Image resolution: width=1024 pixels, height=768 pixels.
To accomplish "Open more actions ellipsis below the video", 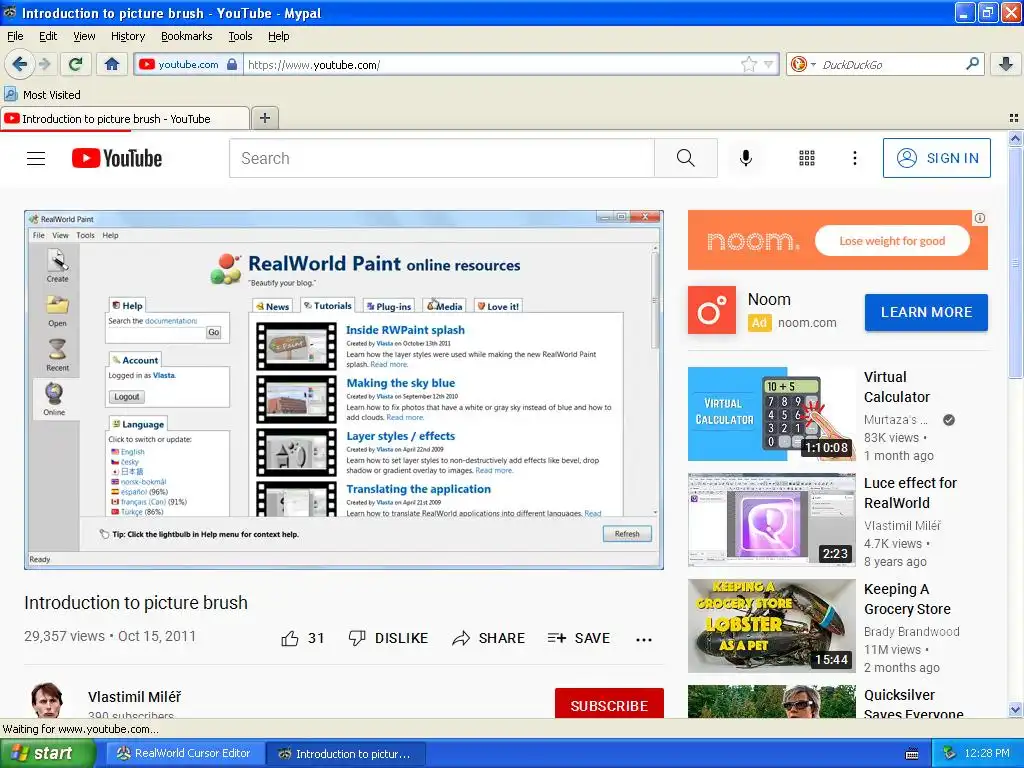I will tap(644, 639).
